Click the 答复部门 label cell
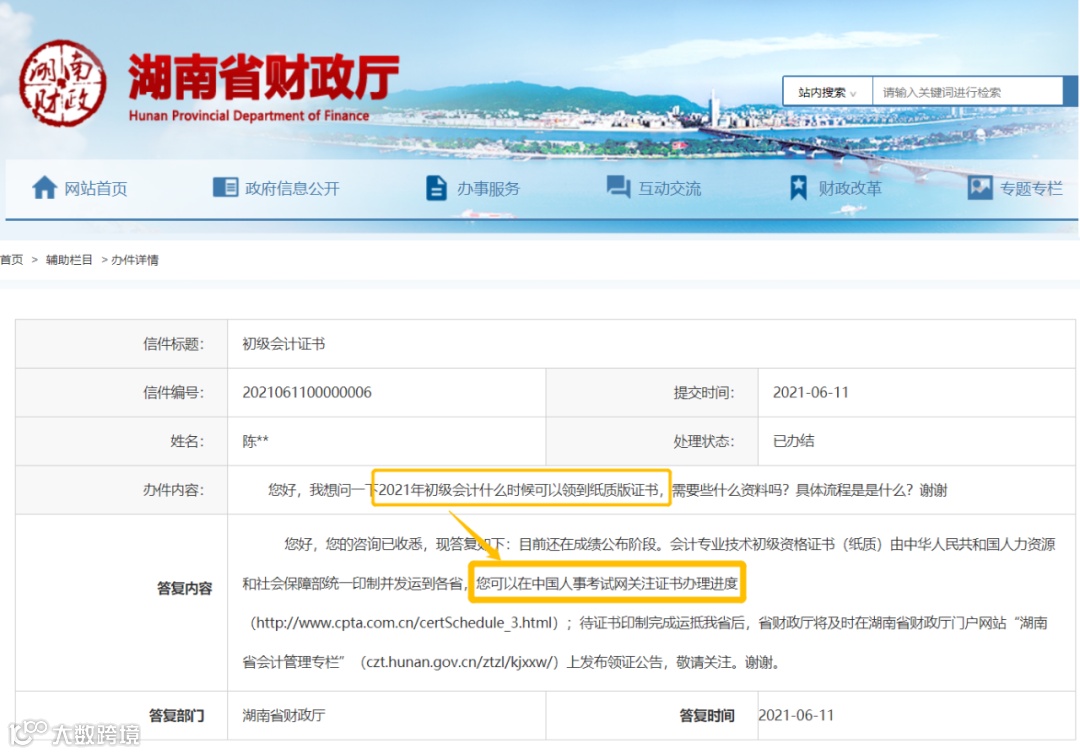 (x=121, y=715)
